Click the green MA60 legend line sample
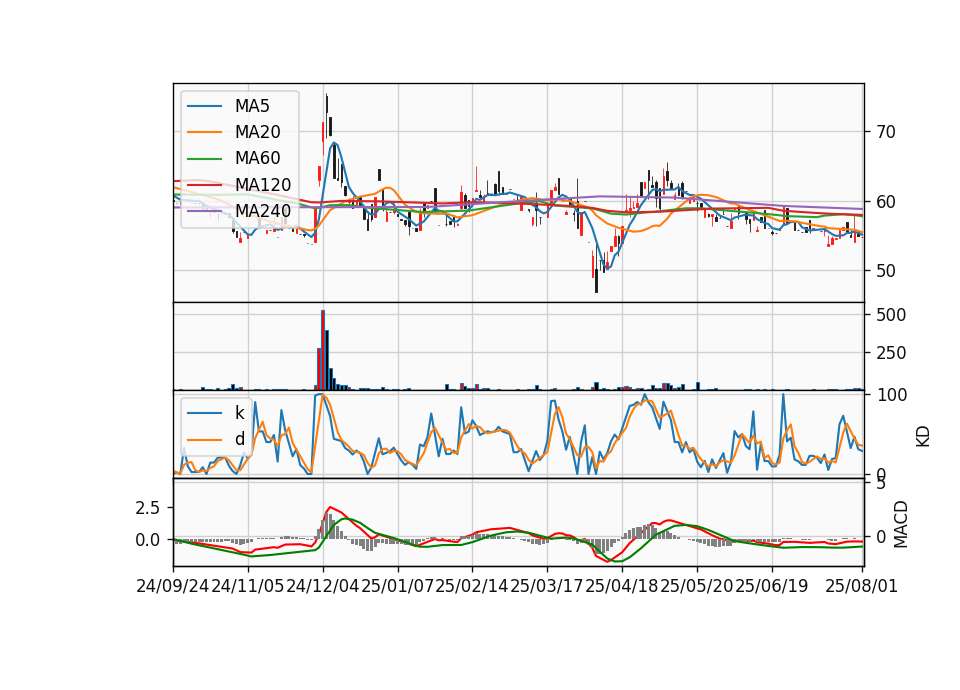Viewport: 960px width, 690px height. pos(204,159)
